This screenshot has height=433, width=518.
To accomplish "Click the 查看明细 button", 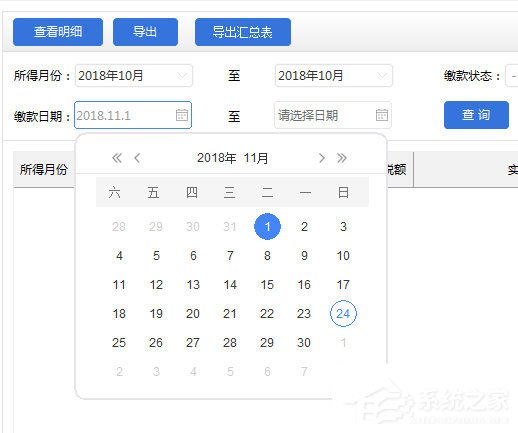I will (x=58, y=32).
